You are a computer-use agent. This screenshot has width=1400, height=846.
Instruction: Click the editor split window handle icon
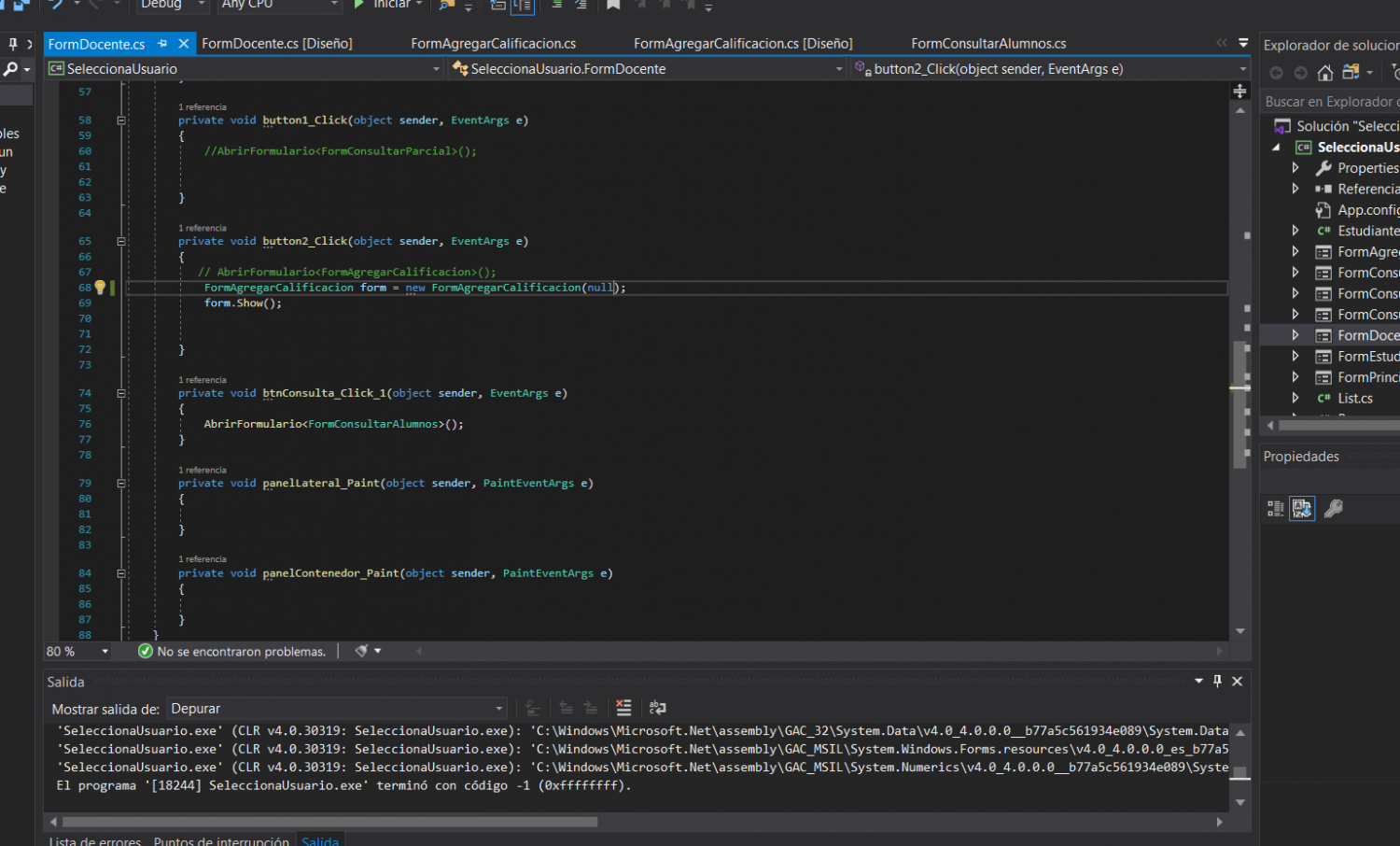[1239, 91]
